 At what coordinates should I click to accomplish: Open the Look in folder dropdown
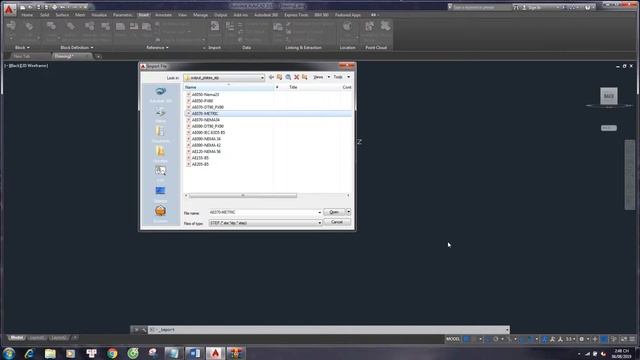(x=262, y=78)
